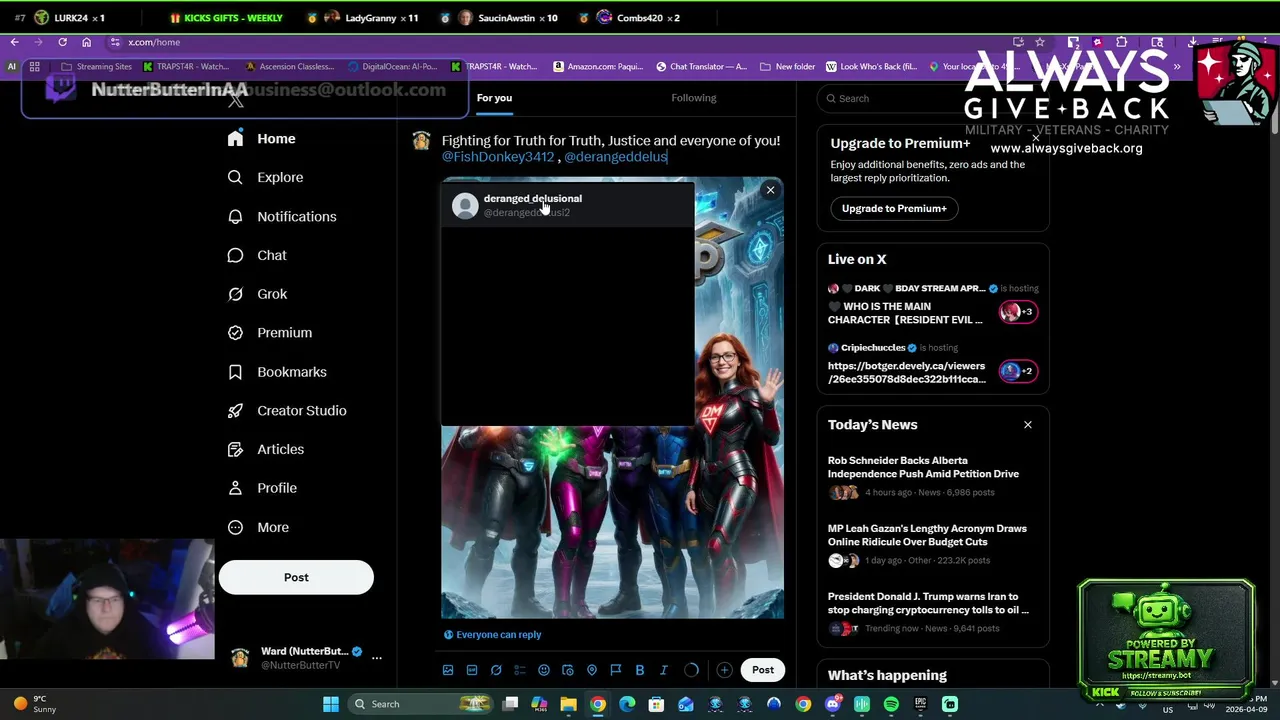This screenshot has height=720, width=1280.
Task: Open Articles in the X sidebar
Action: (265, 449)
